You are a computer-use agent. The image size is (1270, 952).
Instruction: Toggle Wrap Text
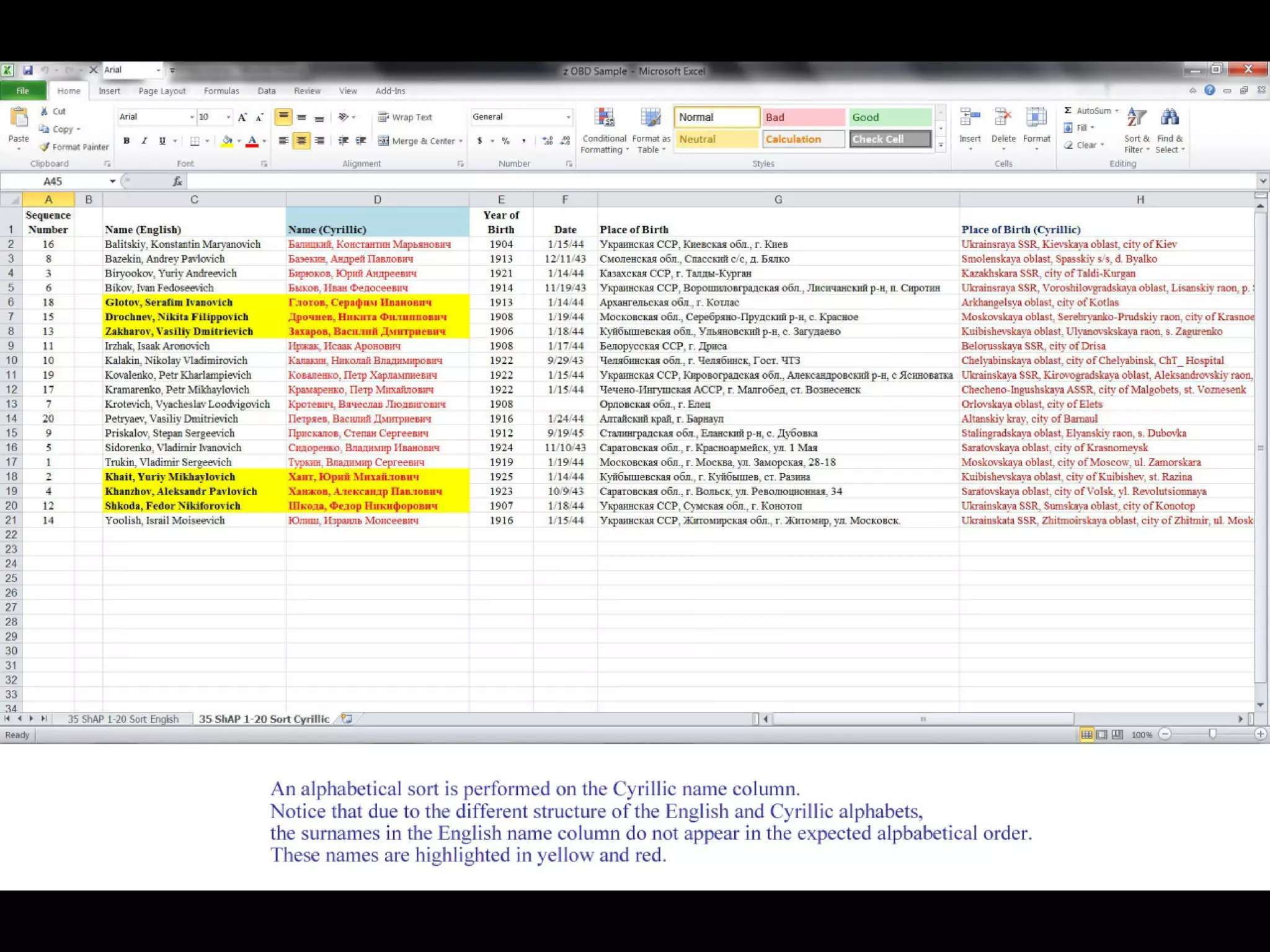[404, 117]
